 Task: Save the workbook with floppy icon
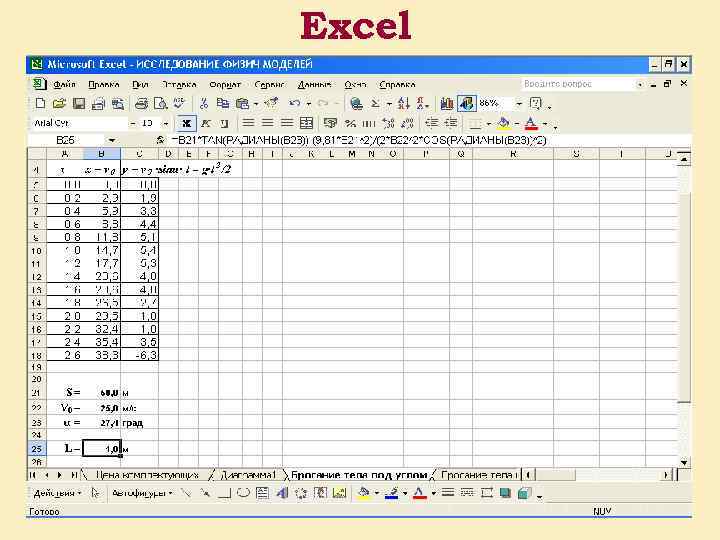(79, 104)
